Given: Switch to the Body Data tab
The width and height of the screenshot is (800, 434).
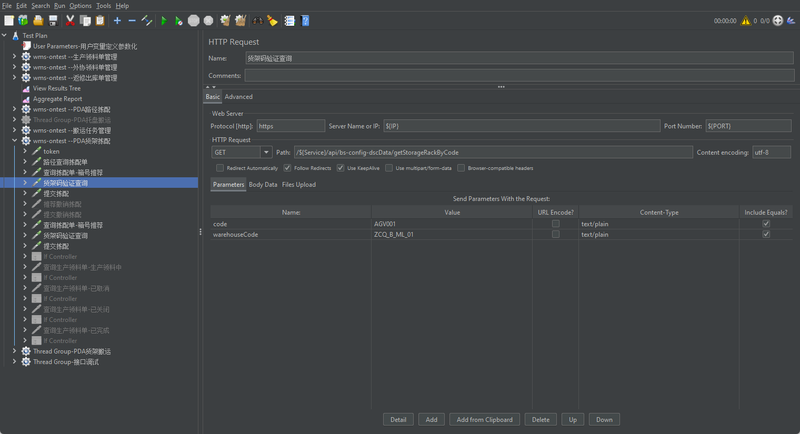Looking at the screenshot, I should (263, 185).
